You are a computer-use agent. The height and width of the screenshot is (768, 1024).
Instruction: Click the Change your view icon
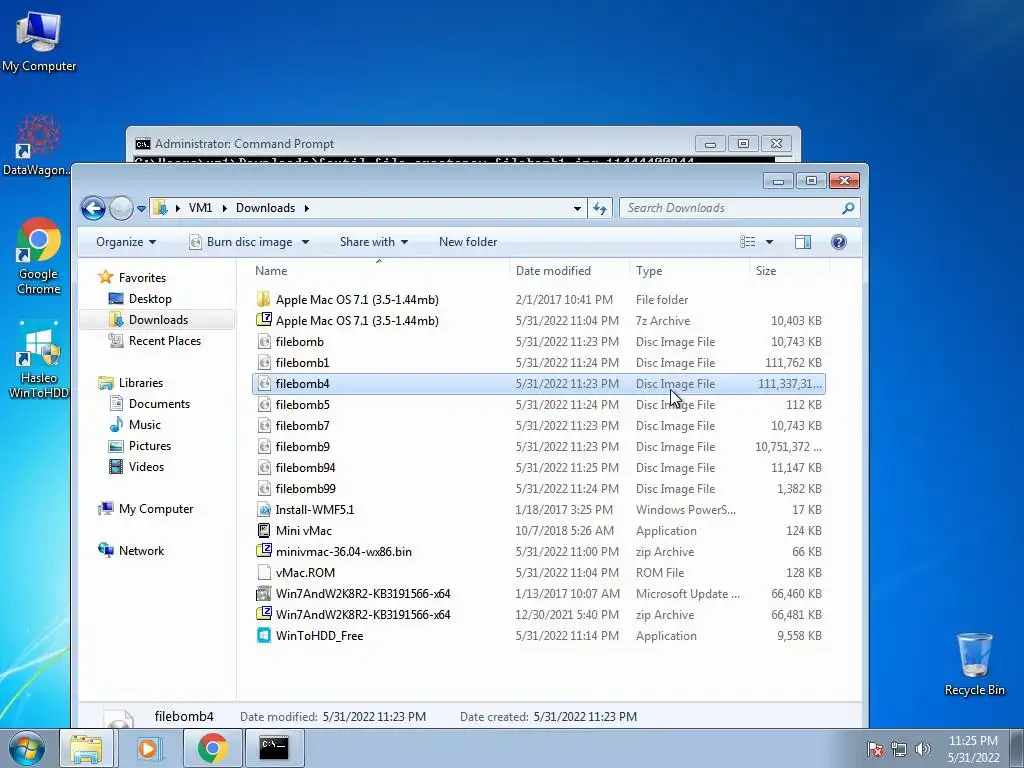(x=748, y=242)
